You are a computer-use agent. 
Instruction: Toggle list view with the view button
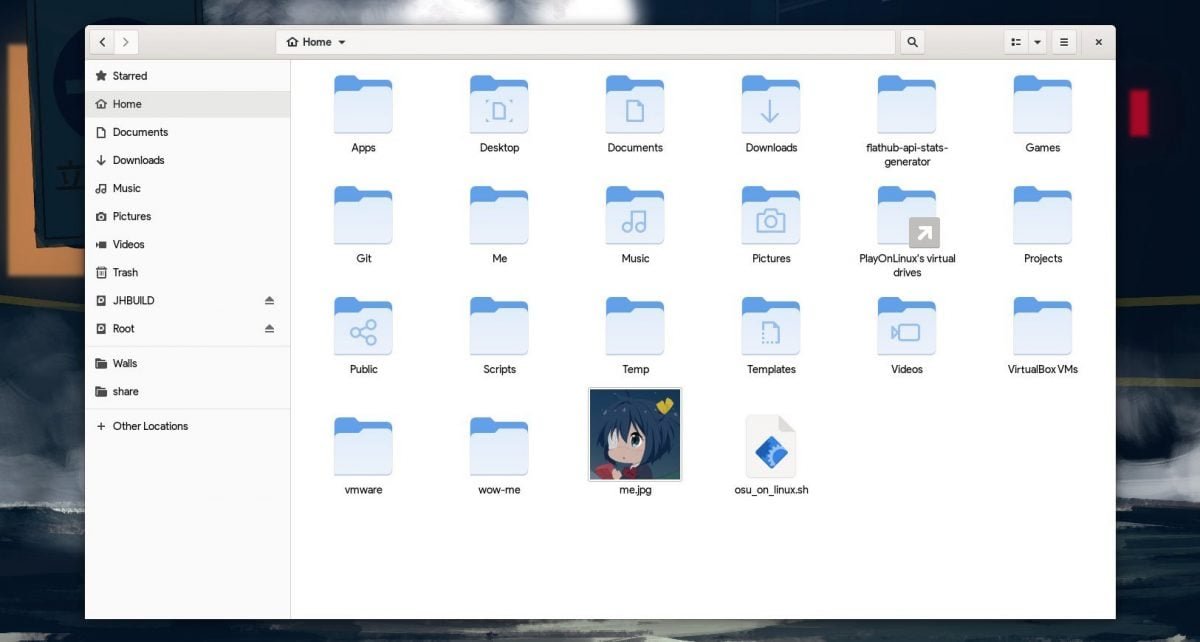1016,42
